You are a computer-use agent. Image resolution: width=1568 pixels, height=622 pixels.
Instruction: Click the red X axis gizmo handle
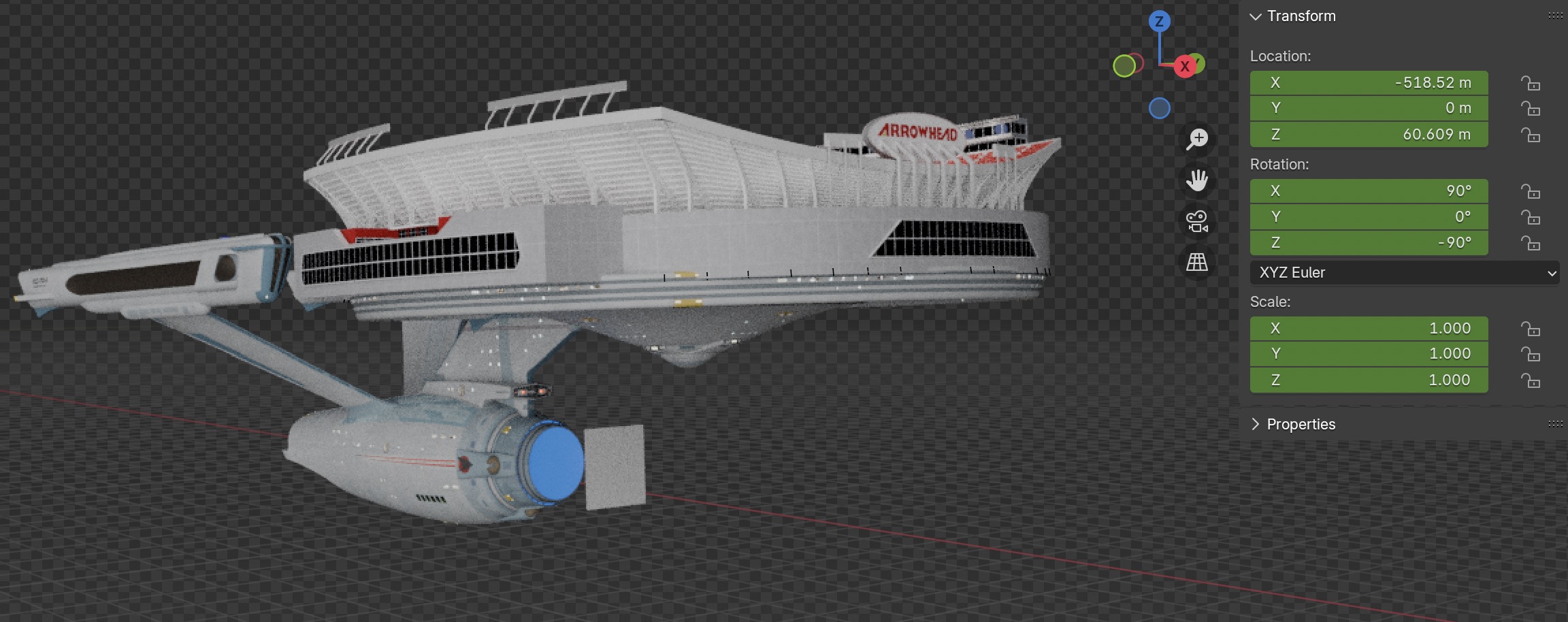coord(1185,66)
